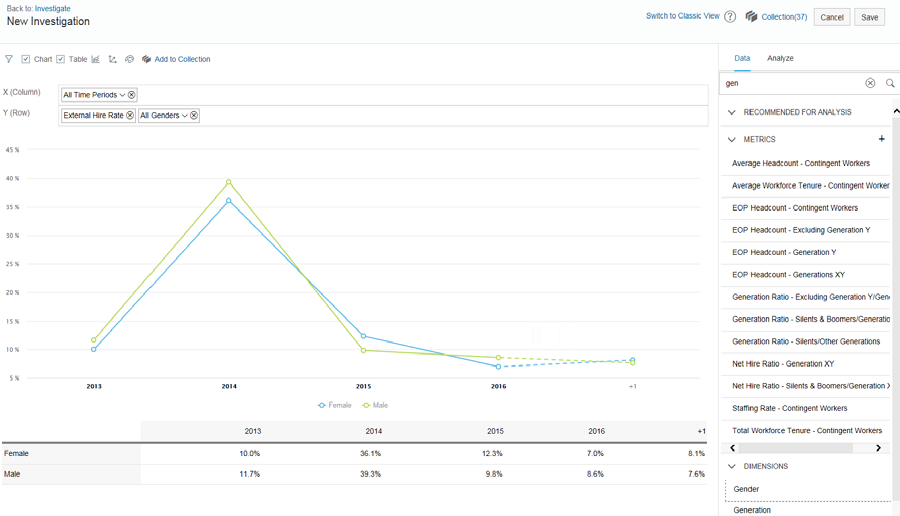The height and width of the screenshot is (516, 900).
Task: Click the Add to Collection link
Action: click(x=182, y=59)
